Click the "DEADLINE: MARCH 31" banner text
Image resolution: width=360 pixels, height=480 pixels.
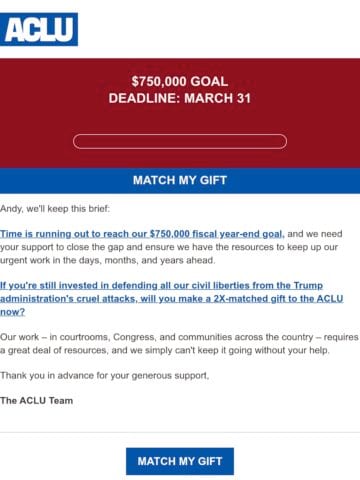click(180, 98)
